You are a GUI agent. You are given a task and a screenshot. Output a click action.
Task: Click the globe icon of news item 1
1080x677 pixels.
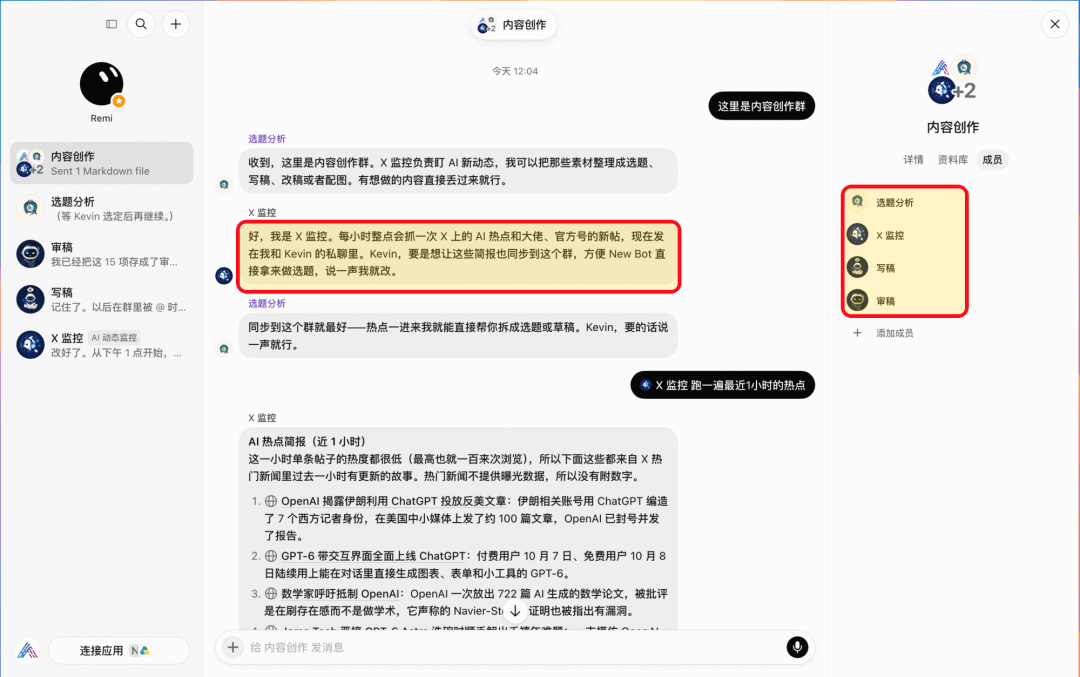(271, 501)
